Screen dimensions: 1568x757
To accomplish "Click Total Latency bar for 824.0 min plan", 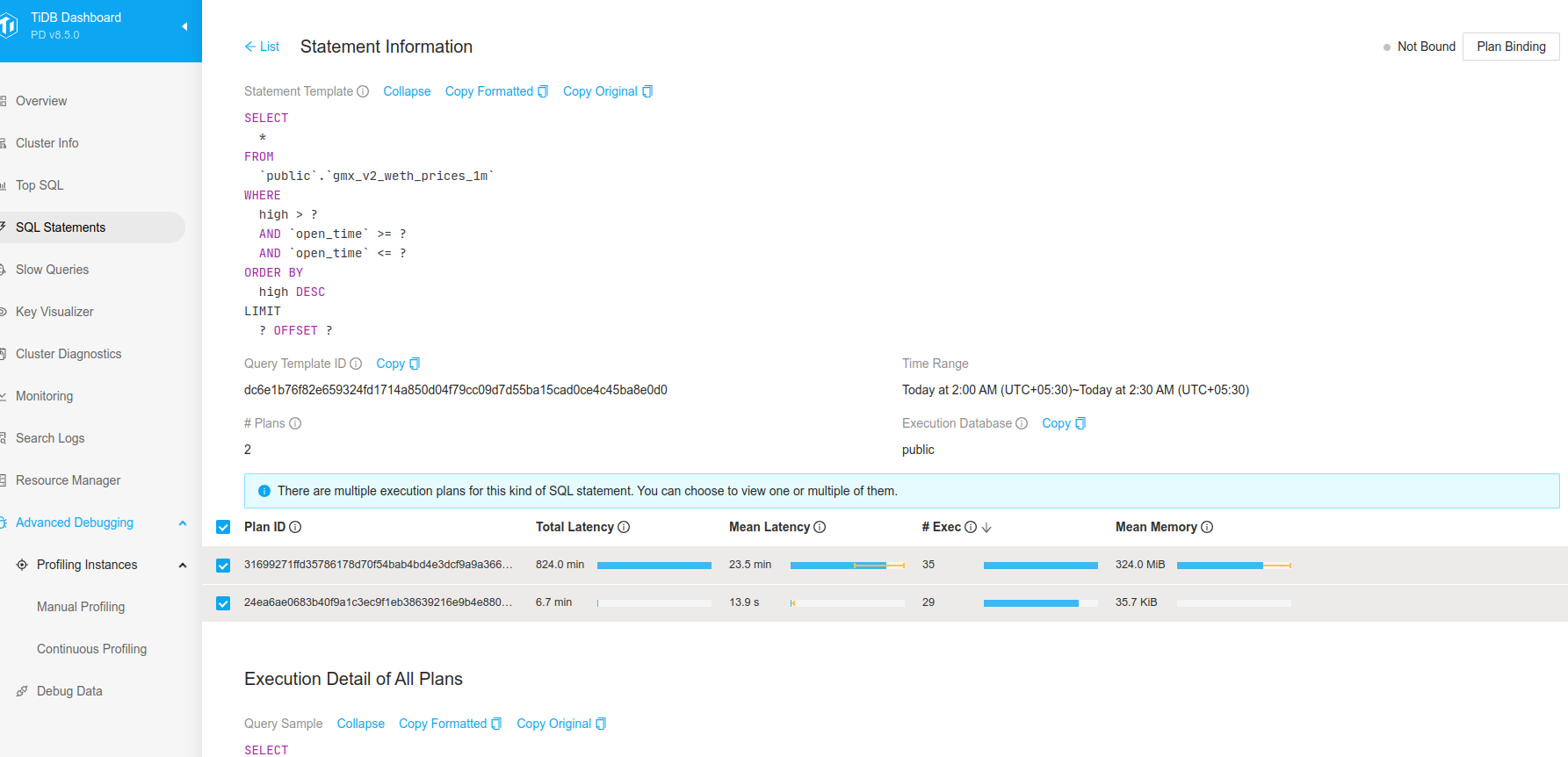I will 654,566.
